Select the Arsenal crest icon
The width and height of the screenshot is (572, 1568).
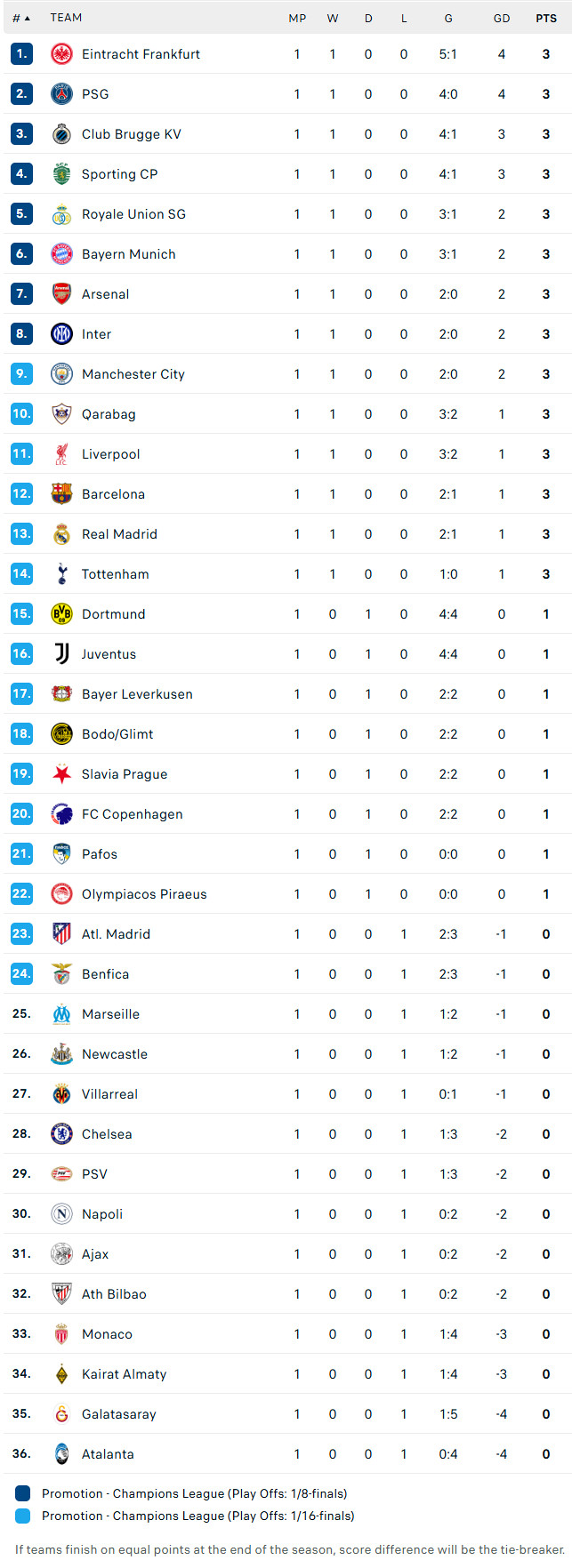click(61, 294)
